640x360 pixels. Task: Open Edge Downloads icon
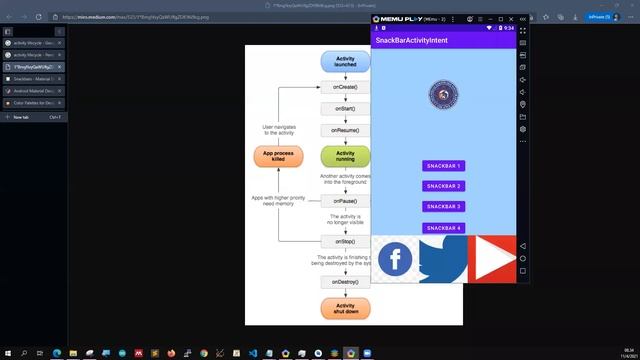[x=575, y=17]
